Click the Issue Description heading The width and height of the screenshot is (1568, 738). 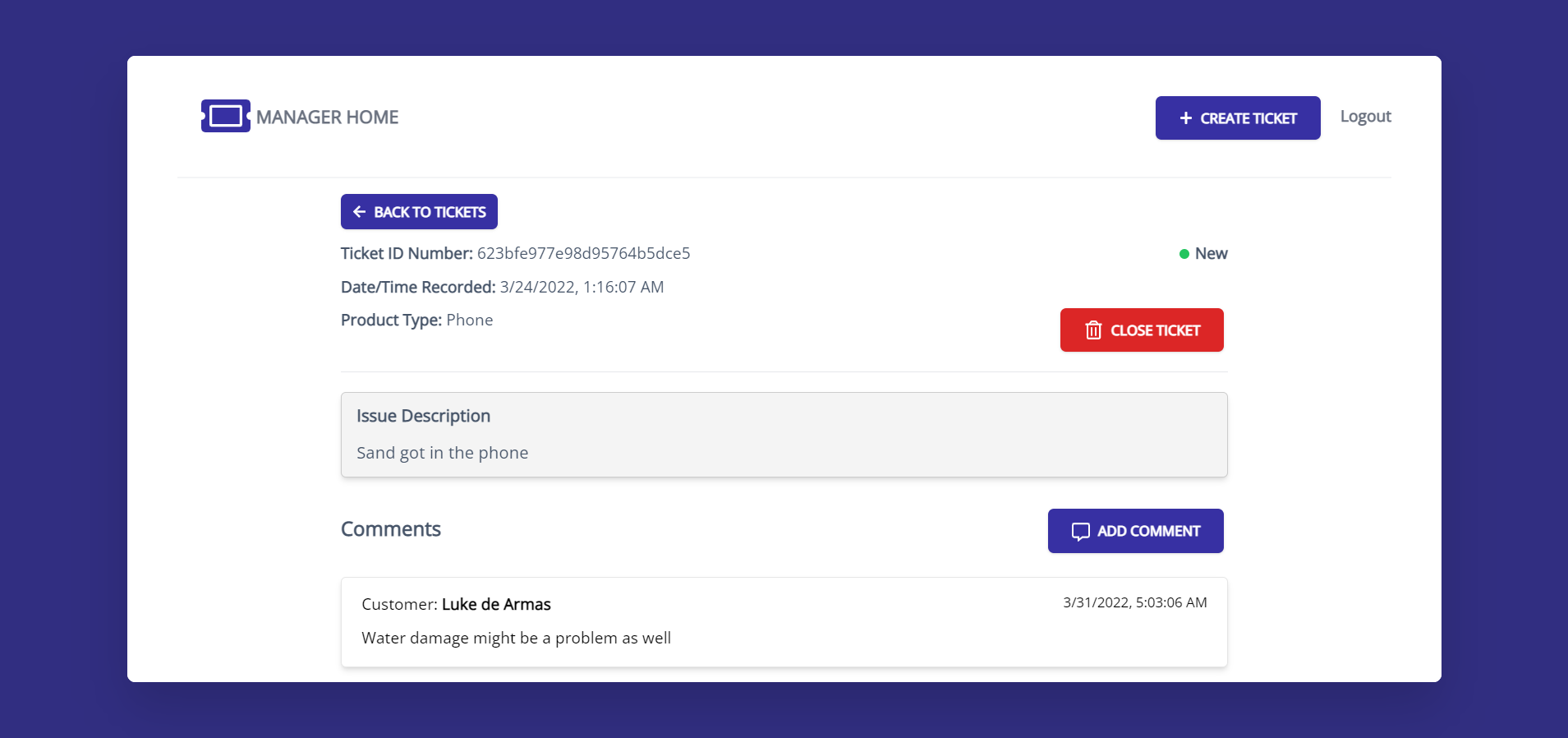pos(423,416)
